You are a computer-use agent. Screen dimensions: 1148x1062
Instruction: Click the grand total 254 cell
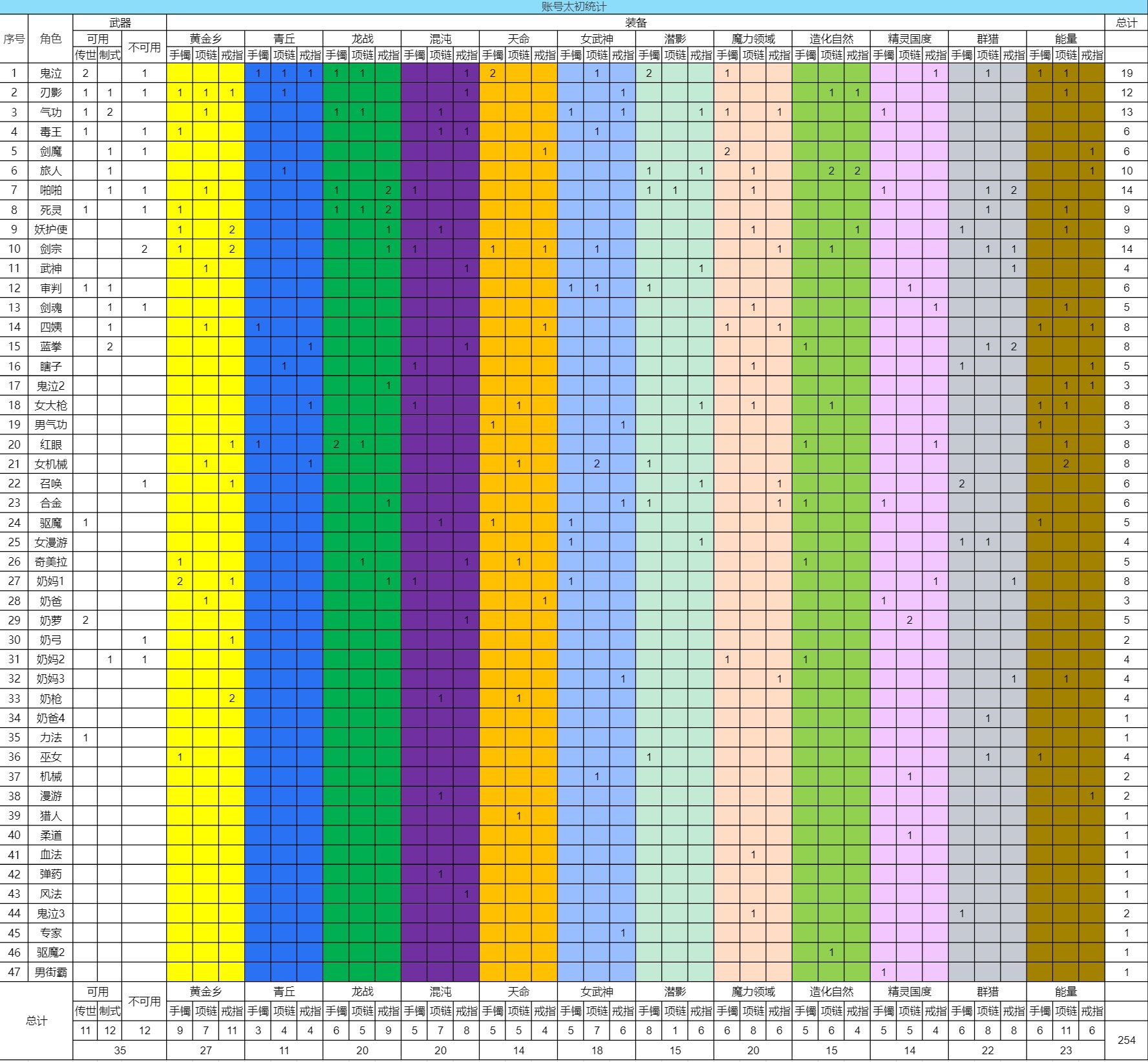coord(1126,1040)
